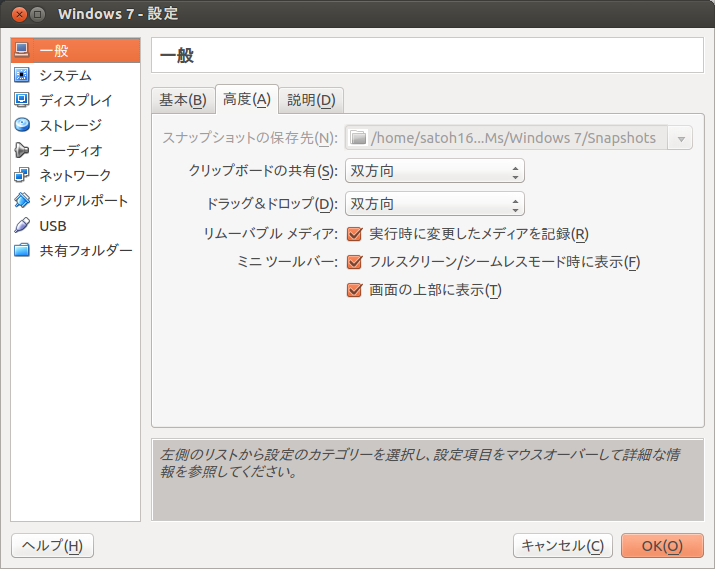This screenshot has height=569, width=715.
Task: Open オーディオ settings category
Action: pos(75,150)
